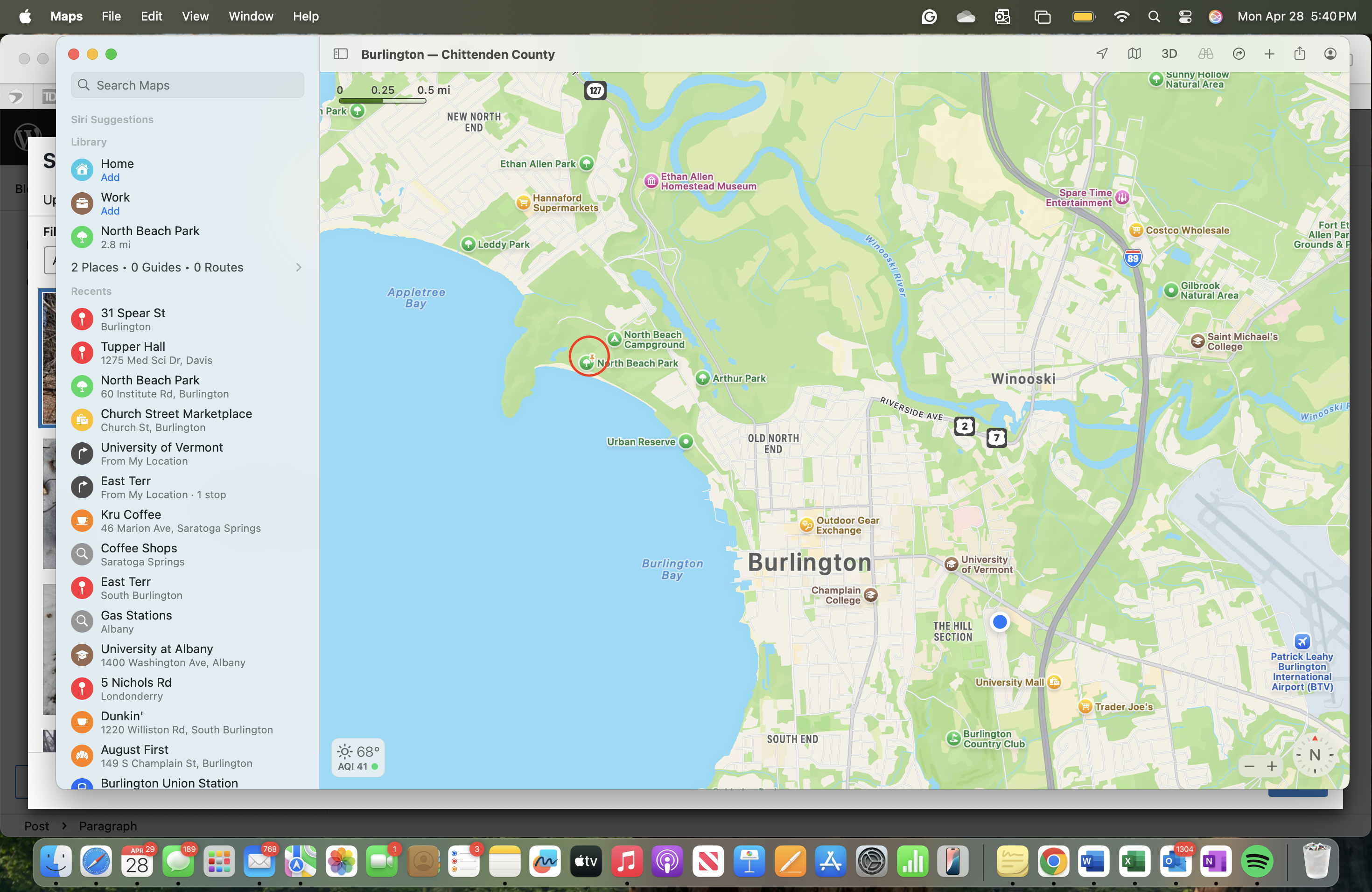Open Spotify from the Dock
This screenshot has height=892, width=1372.
1257,862
